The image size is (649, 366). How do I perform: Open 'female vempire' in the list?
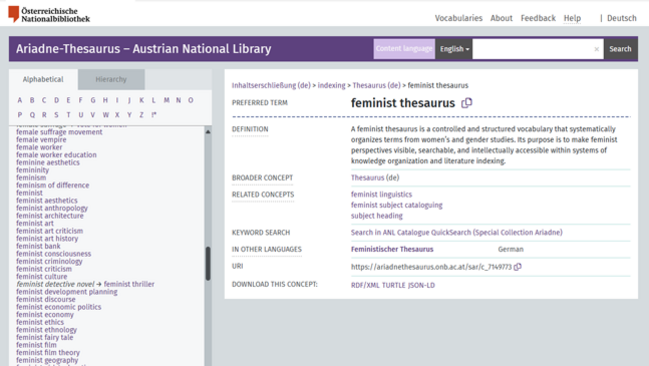click(x=41, y=140)
